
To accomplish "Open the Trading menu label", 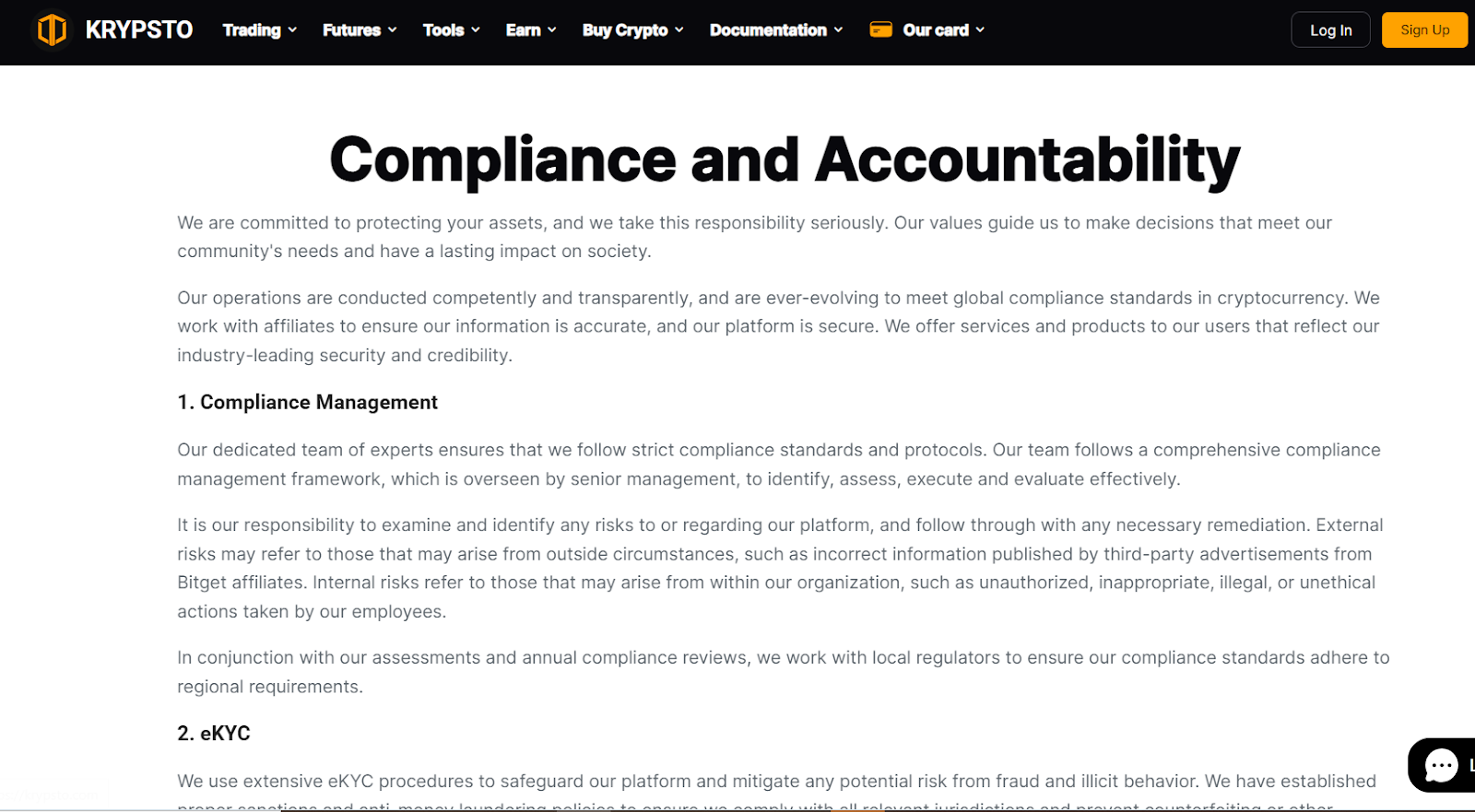I will [x=251, y=30].
